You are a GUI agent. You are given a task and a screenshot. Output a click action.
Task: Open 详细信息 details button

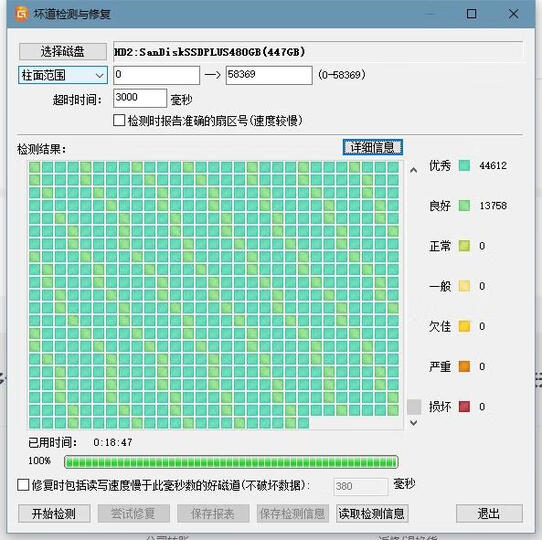[x=373, y=147]
